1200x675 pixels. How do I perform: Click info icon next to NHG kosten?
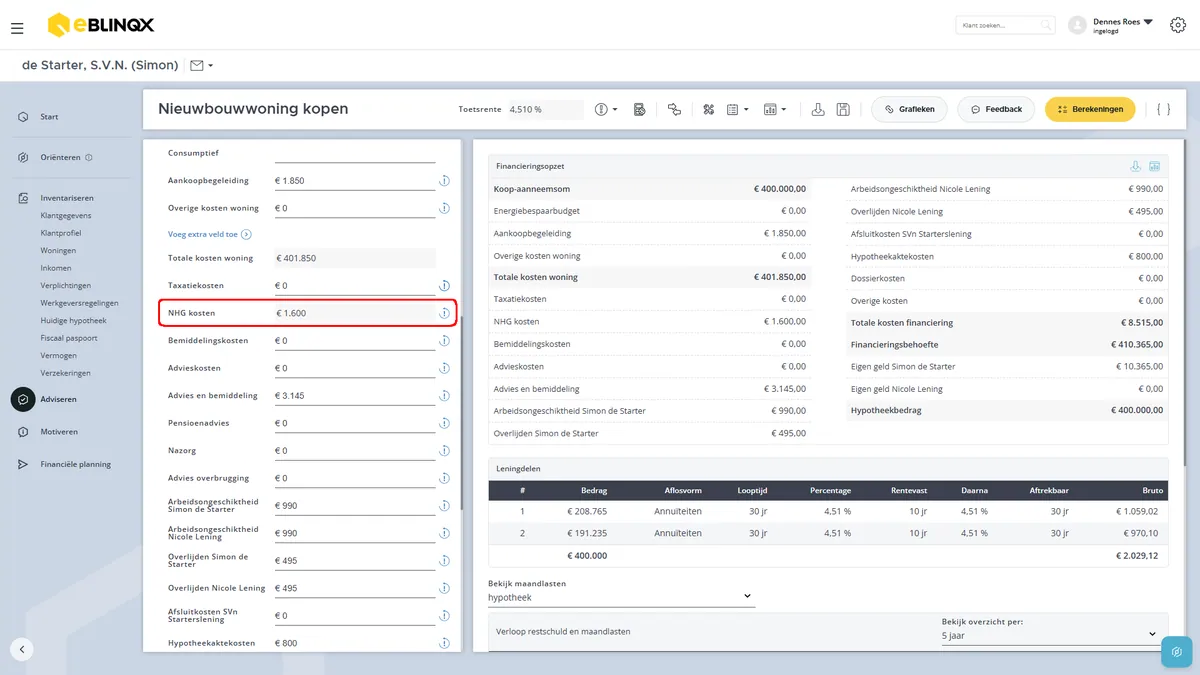point(443,313)
